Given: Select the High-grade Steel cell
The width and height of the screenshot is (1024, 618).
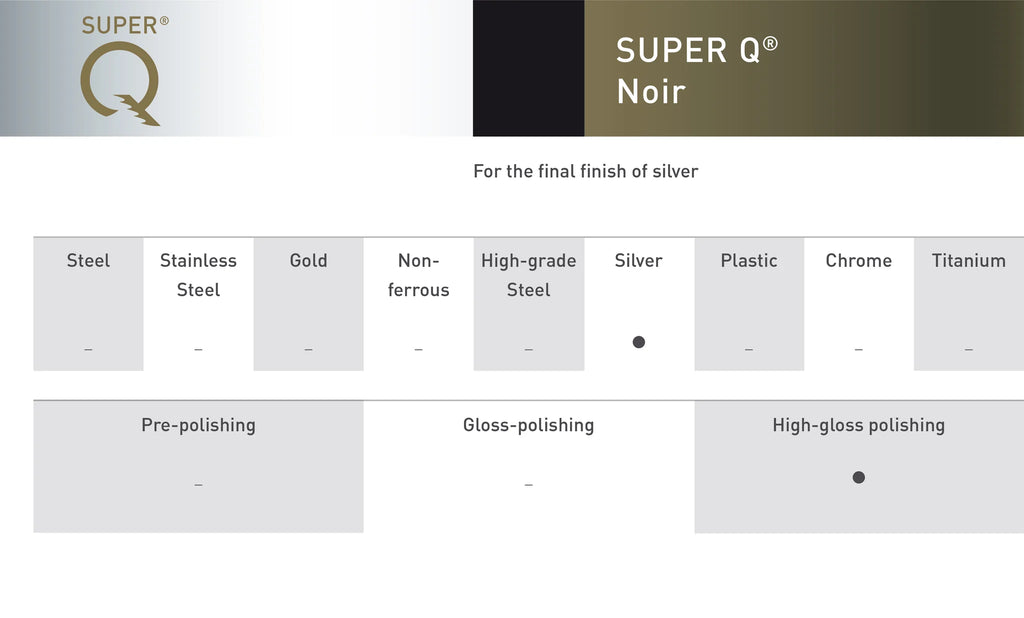Looking at the screenshot, I should pos(529,304).
